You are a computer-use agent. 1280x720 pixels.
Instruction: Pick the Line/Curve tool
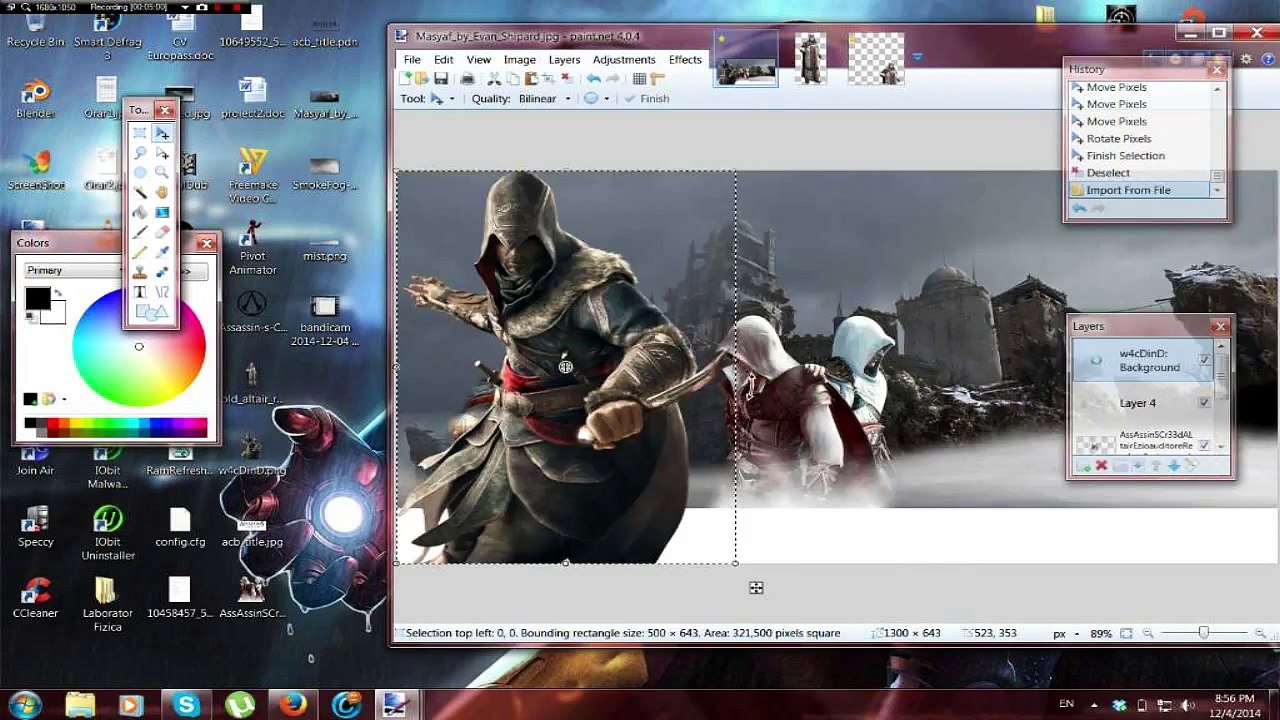162,292
